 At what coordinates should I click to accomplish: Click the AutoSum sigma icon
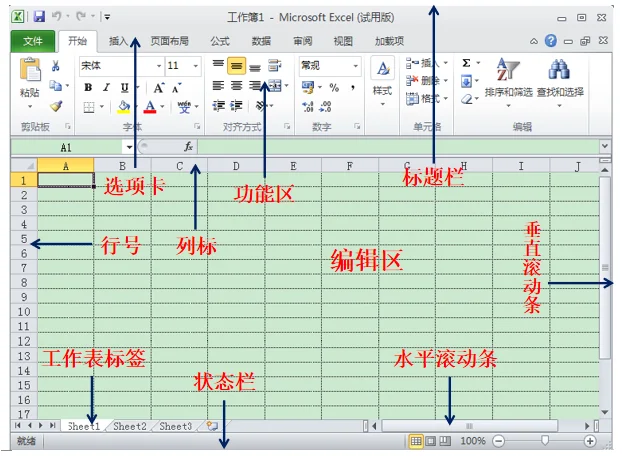pos(466,63)
